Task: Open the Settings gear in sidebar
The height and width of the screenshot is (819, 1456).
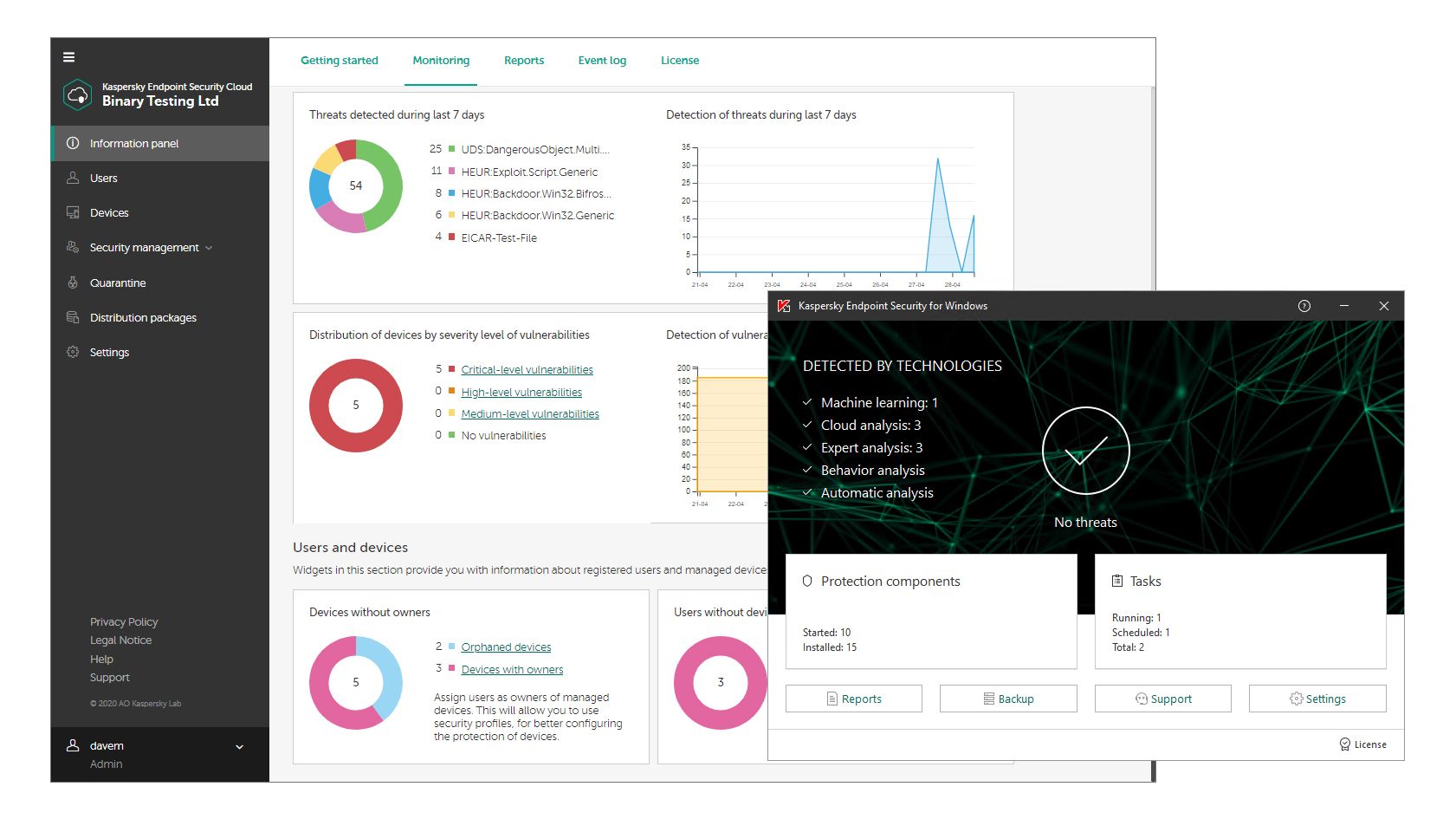Action: 73,352
